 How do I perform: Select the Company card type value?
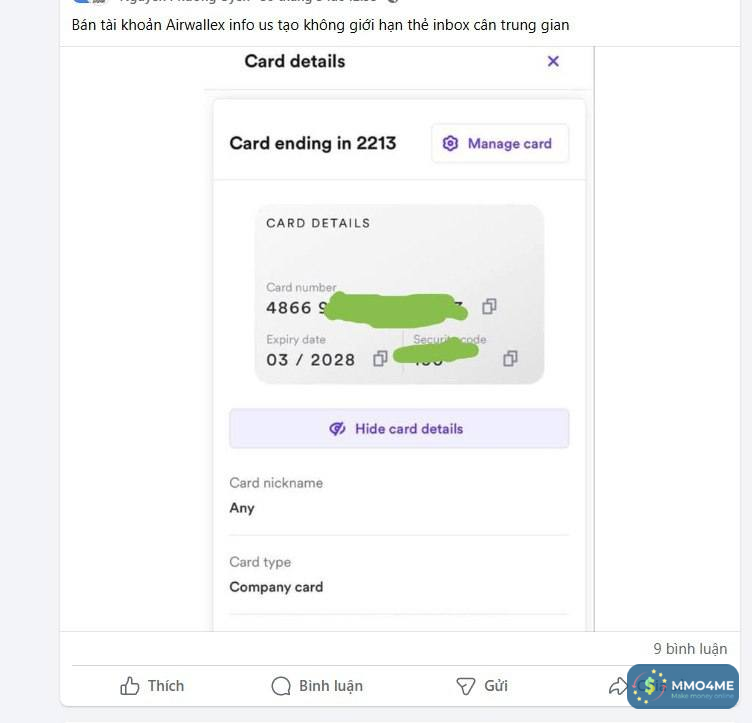coord(276,587)
